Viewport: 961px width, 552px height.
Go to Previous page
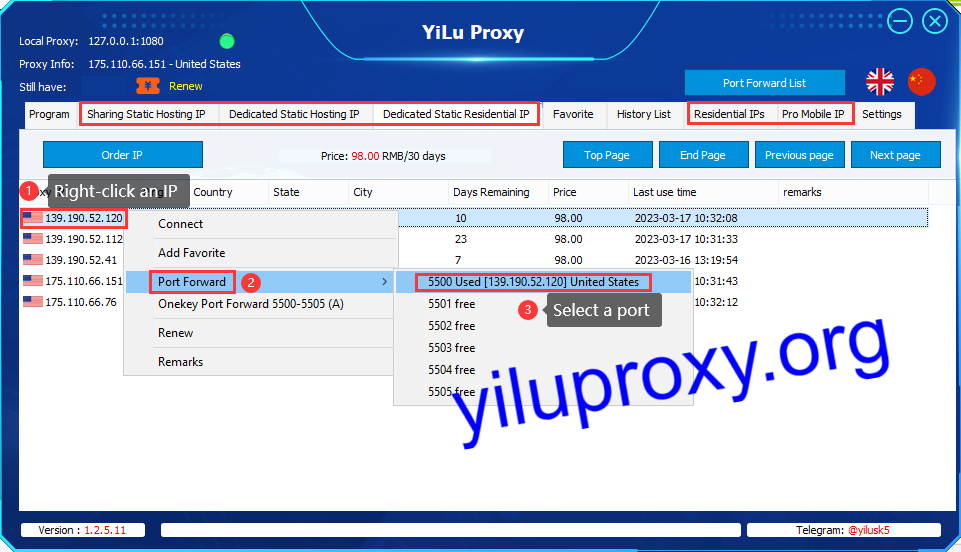coord(799,155)
